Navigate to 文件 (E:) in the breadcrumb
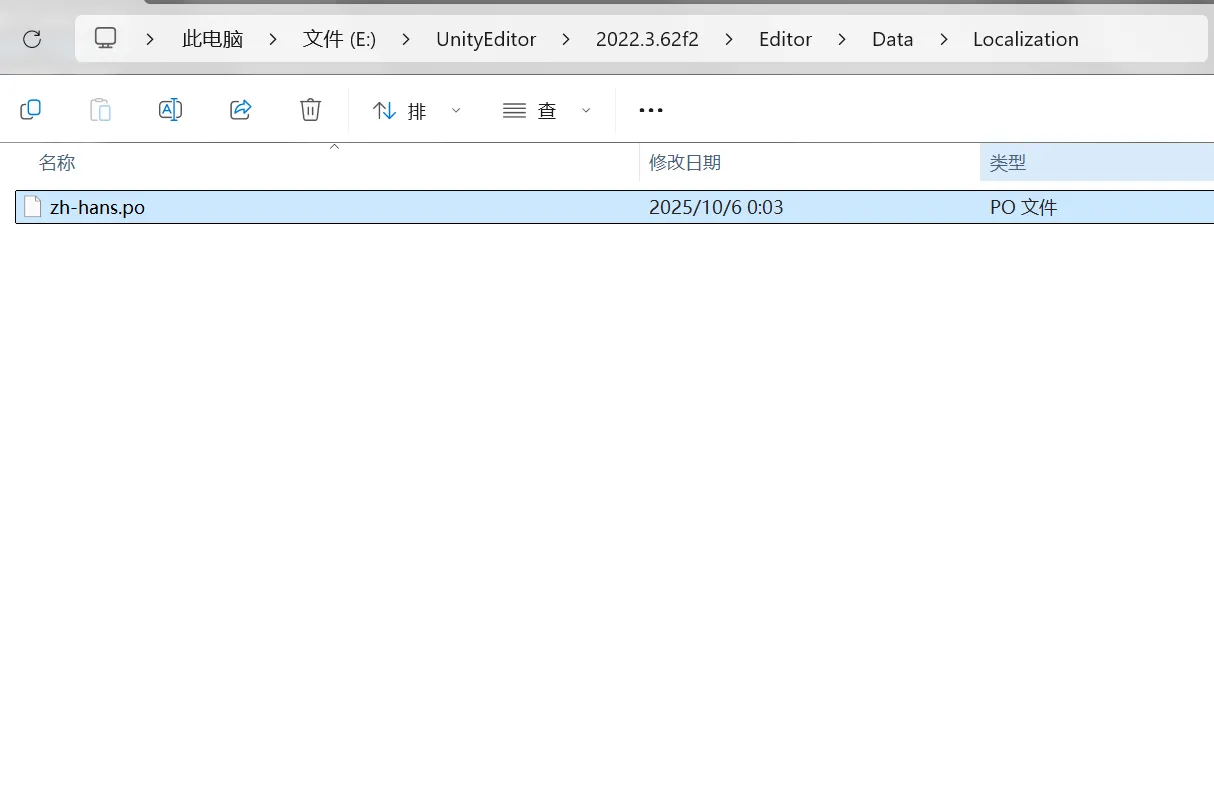 point(339,40)
